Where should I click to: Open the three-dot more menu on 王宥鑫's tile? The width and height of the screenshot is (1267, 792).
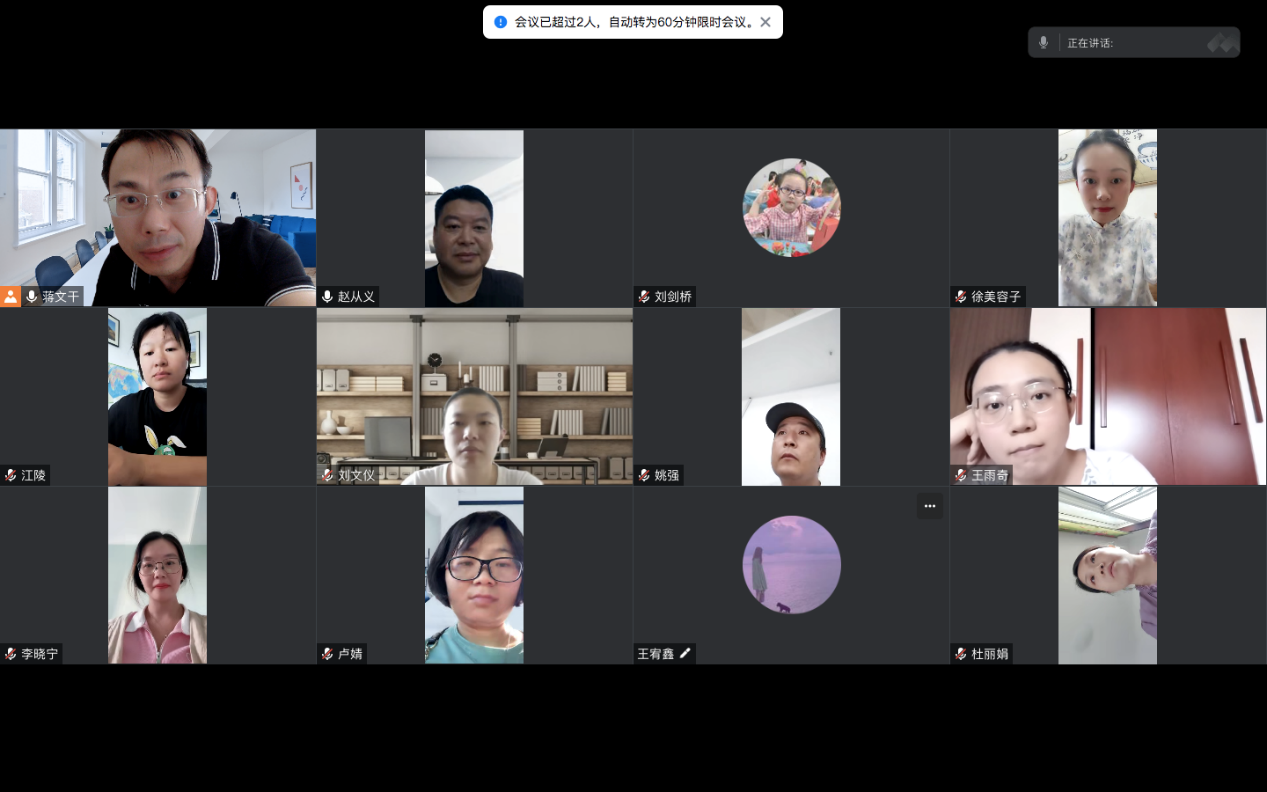(x=929, y=506)
